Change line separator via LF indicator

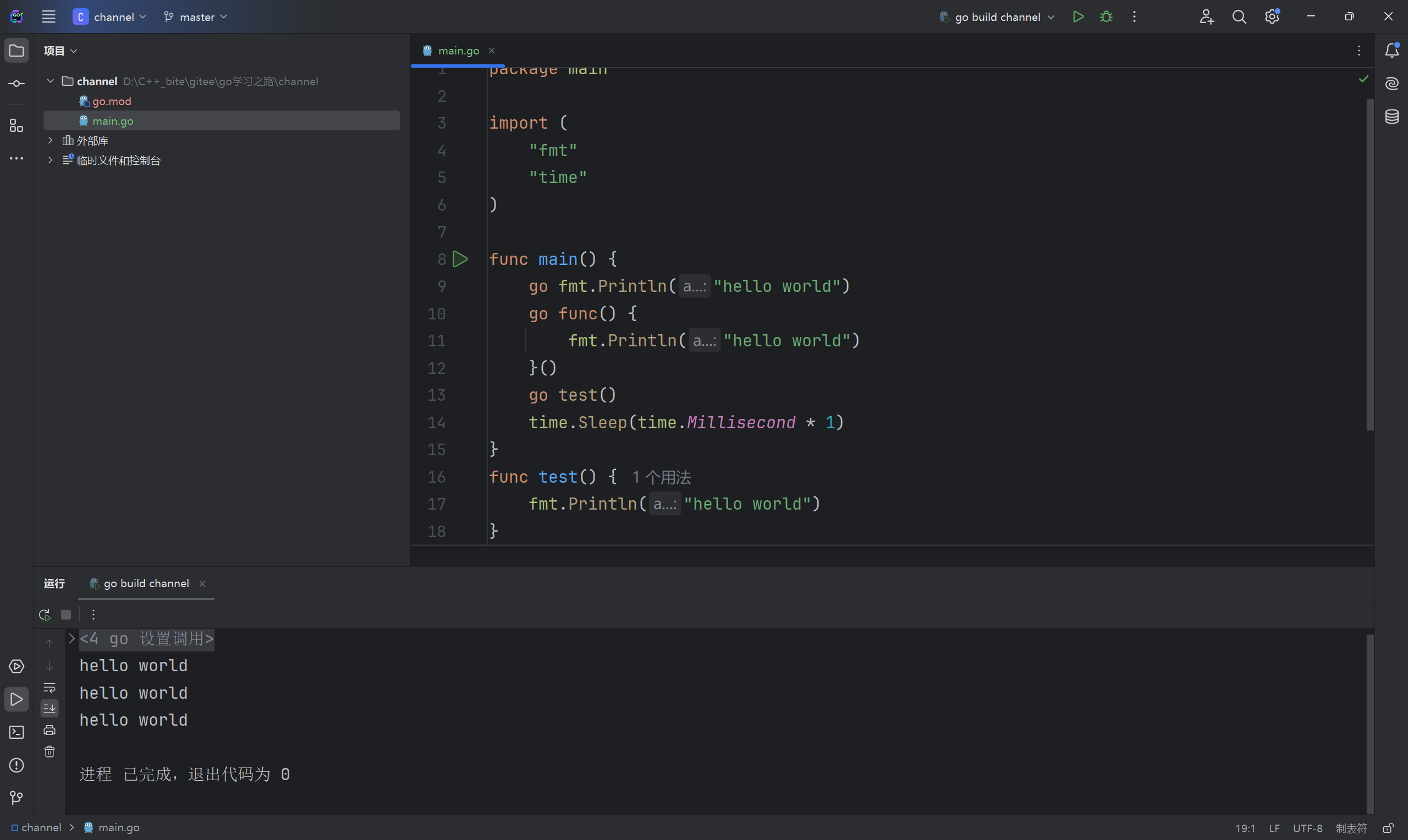[x=1274, y=828]
